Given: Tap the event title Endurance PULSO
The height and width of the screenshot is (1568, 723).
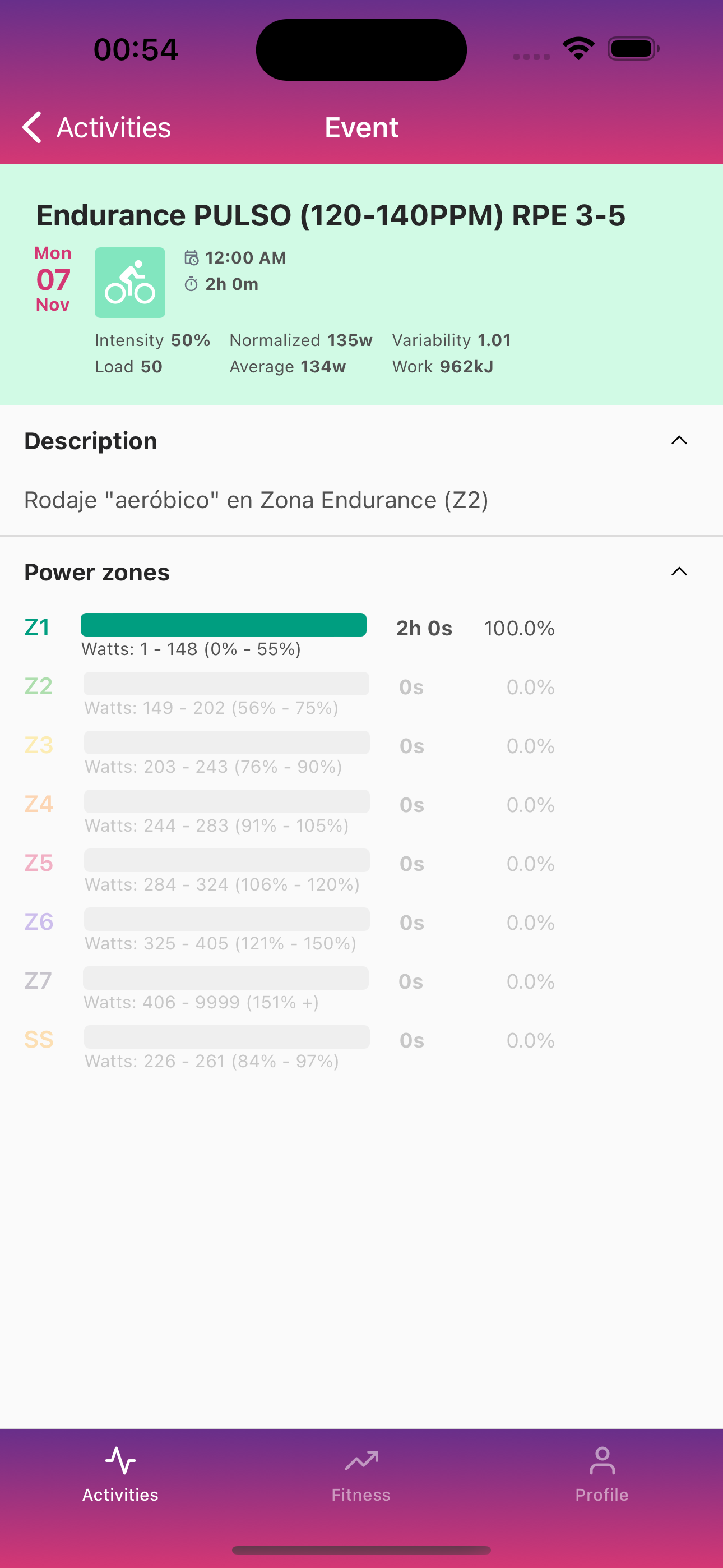Looking at the screenshot, I should click(x=331, y=215).
